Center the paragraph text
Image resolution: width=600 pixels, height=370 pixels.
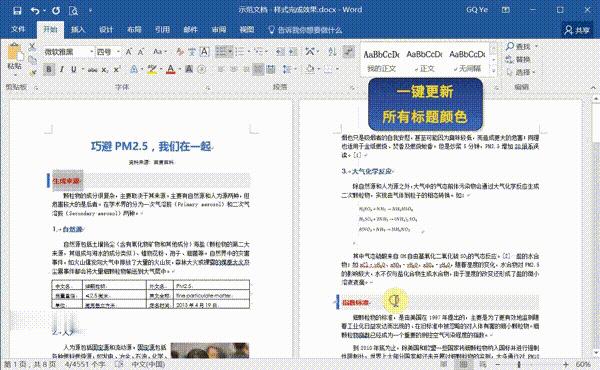click(233, 69)
